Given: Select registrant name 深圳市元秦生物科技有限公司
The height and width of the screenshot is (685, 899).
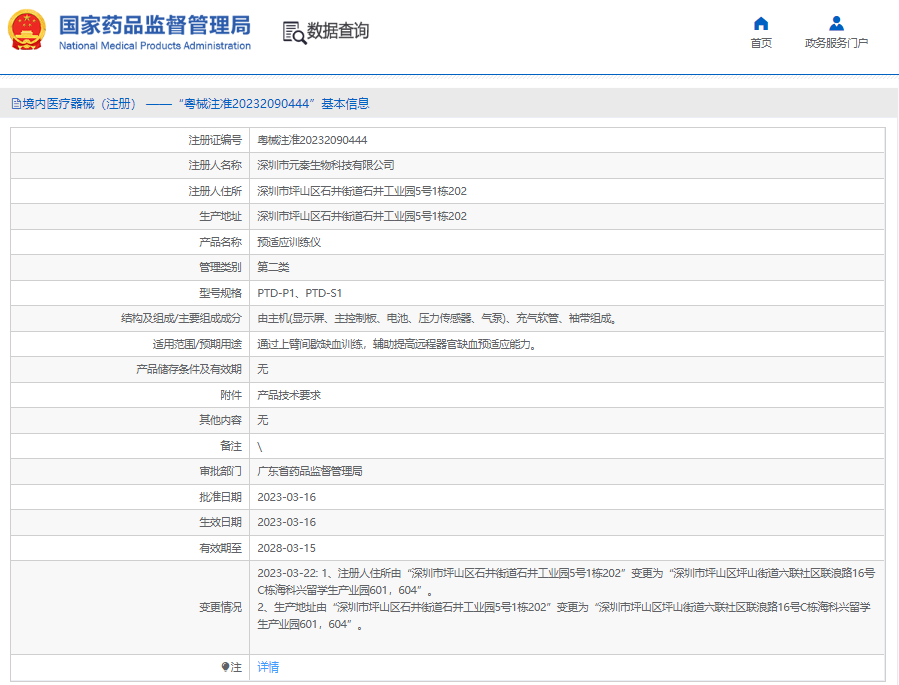Looking at the screenshot, I should click(326, 165).
